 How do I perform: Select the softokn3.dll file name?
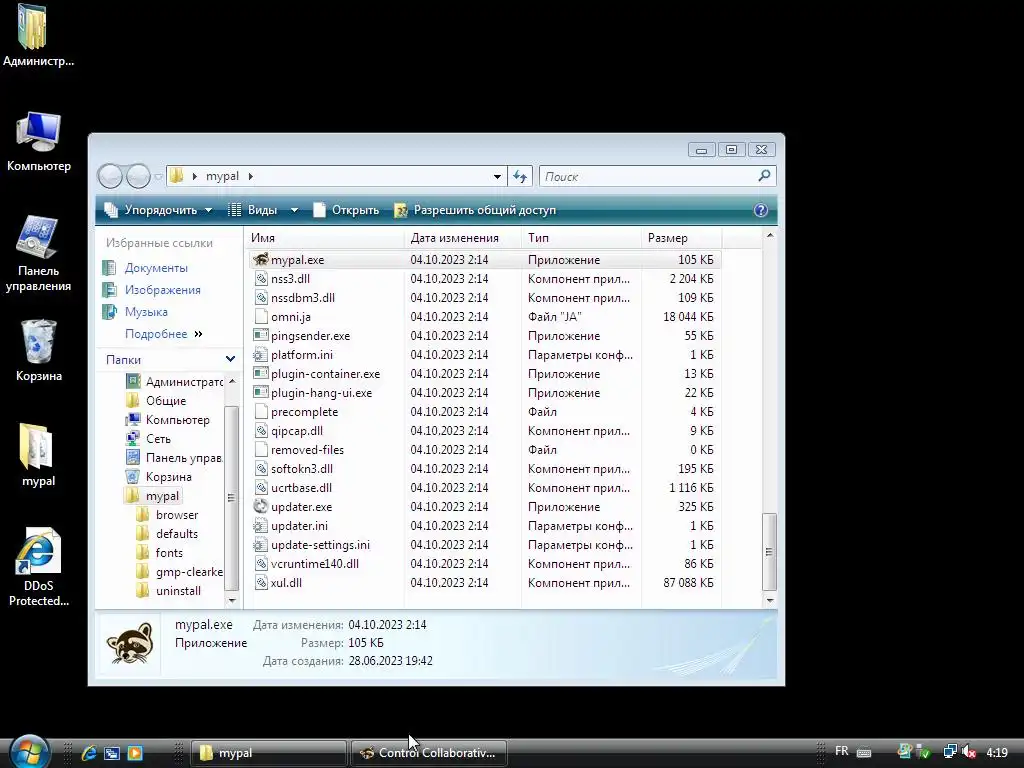302,469
